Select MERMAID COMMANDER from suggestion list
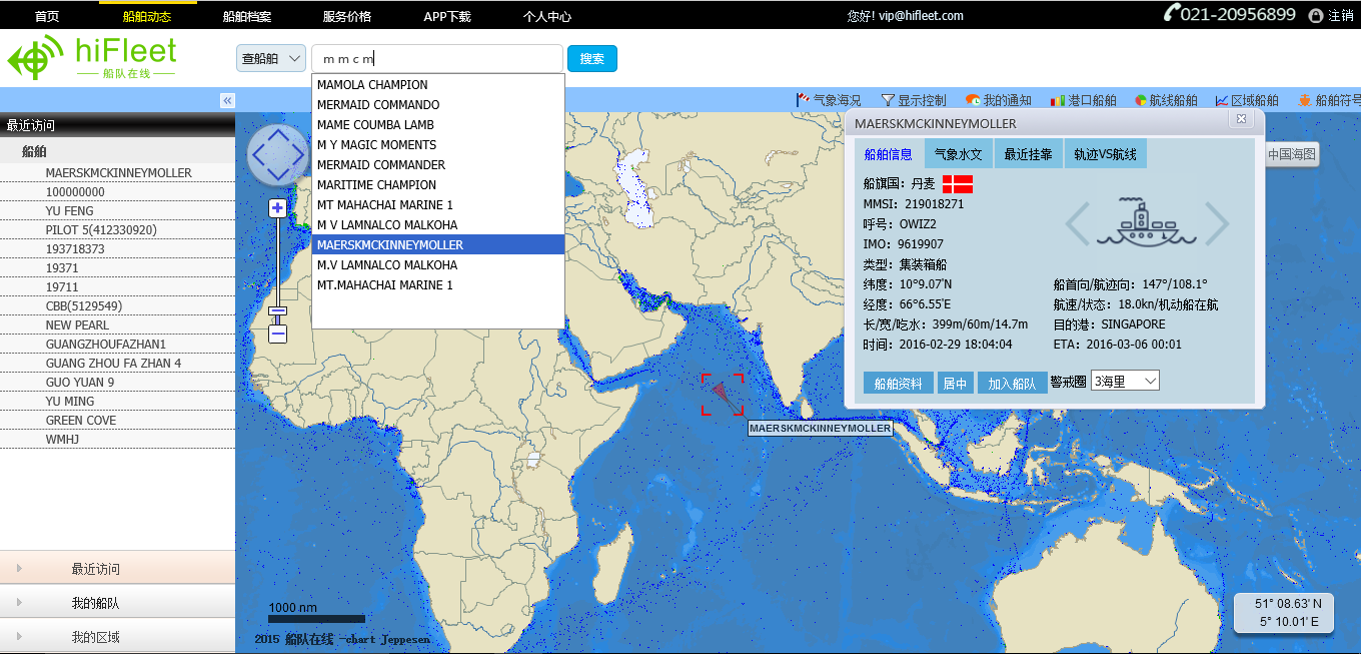This screenshot has width=1361, height=654. coord(381,165)
